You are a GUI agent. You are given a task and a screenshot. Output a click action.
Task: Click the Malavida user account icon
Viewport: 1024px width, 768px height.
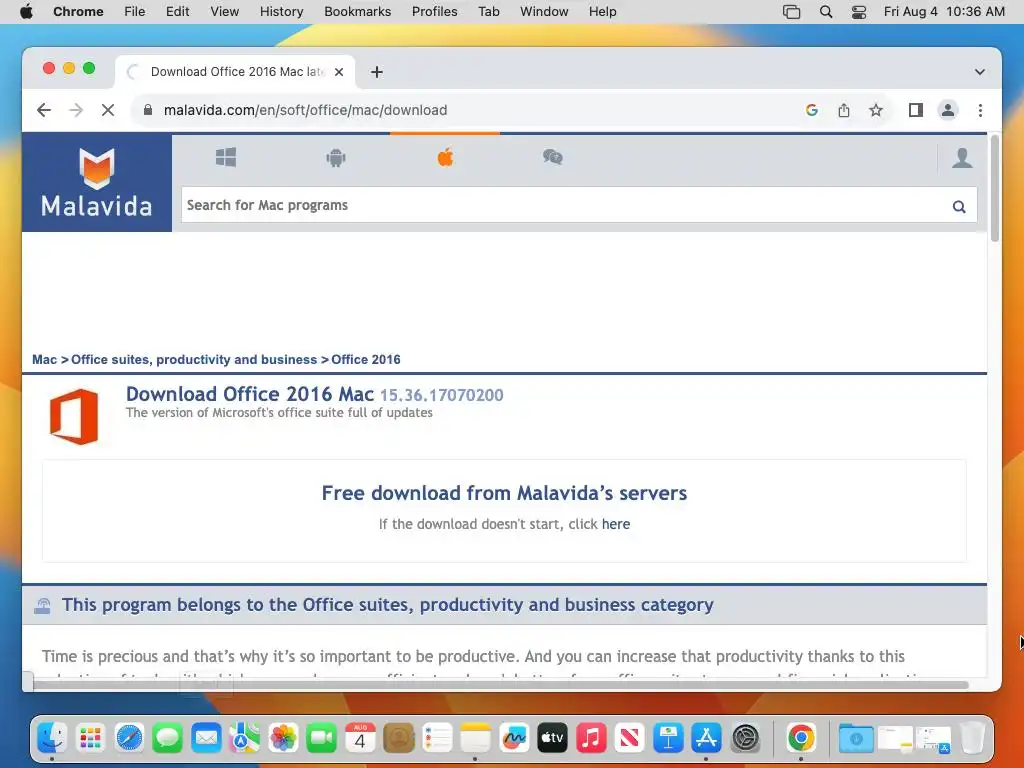tap(962, 158)
